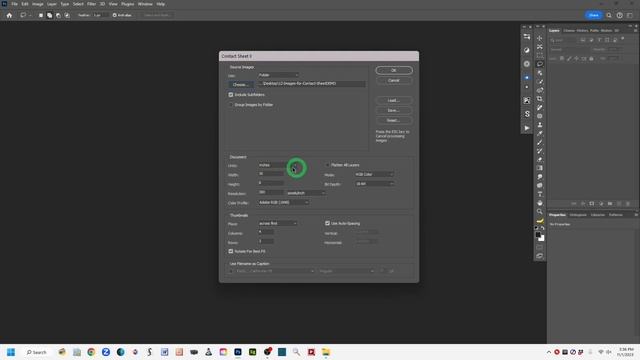Open the Units dropdown
Screen dimensions: 640x360
pos(278,165)
